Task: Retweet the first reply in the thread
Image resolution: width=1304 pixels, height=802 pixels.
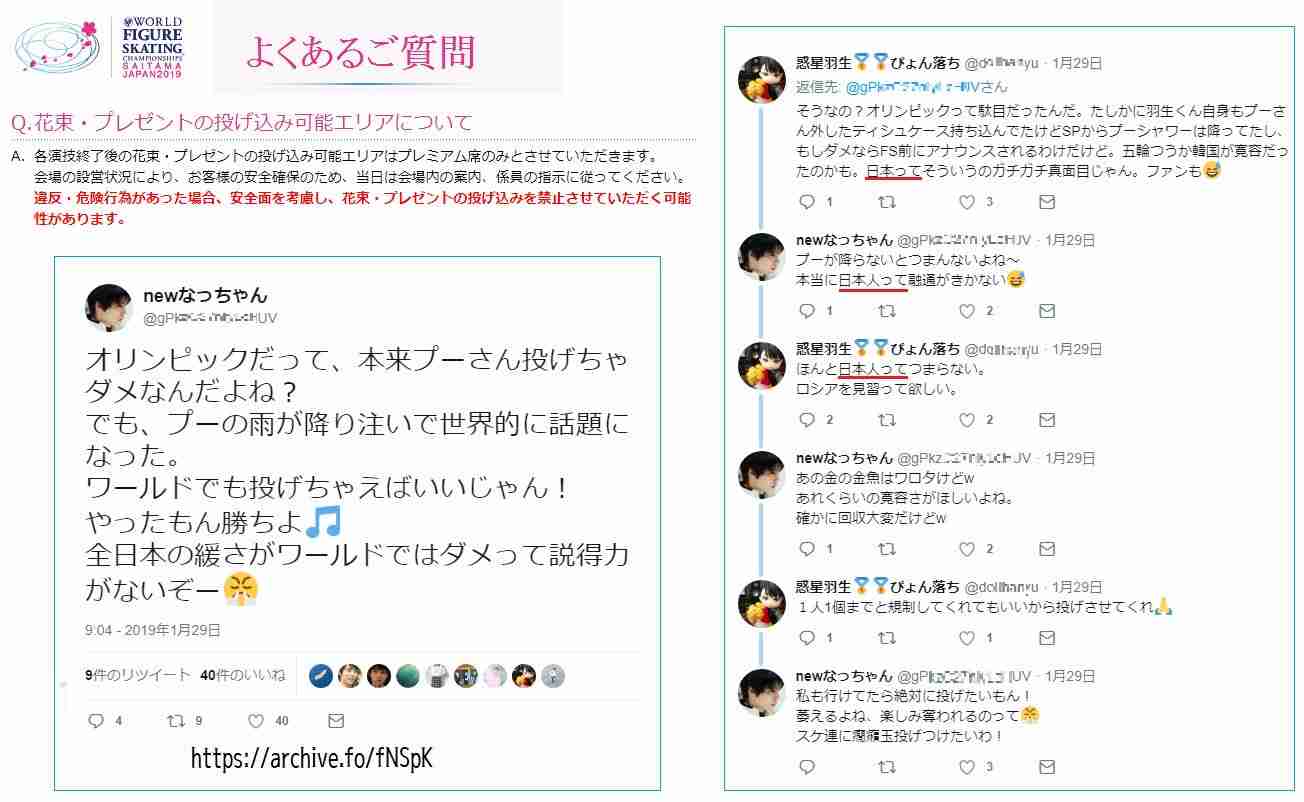Action: pyautogui.click(x=887, y=202)
